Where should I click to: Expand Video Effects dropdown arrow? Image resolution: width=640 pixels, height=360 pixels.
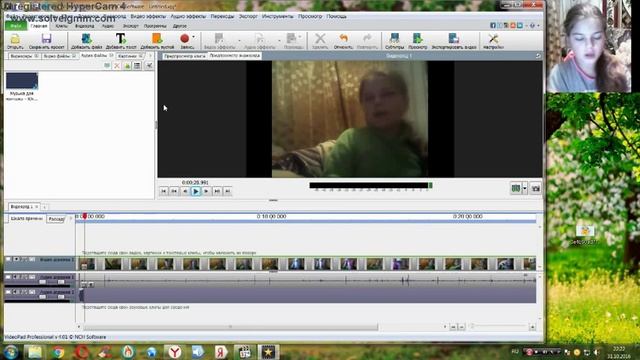240,40
